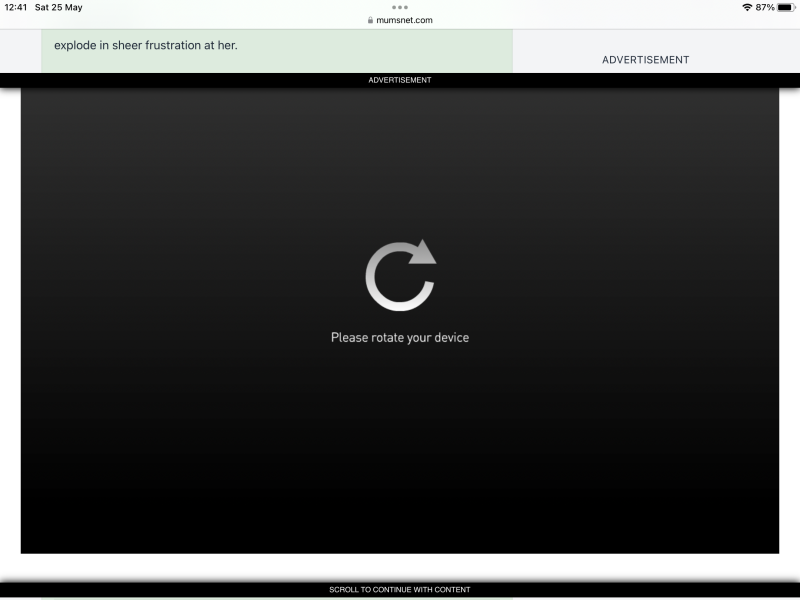
Task: Tap the mumsnet.com address text
Action: coord(404,20)
